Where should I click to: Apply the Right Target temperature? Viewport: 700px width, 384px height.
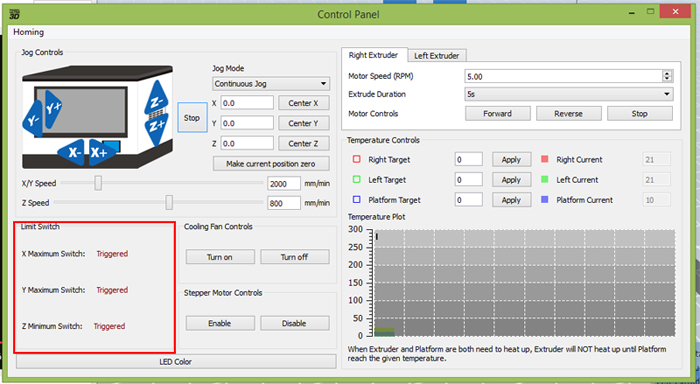click(512, 159)
